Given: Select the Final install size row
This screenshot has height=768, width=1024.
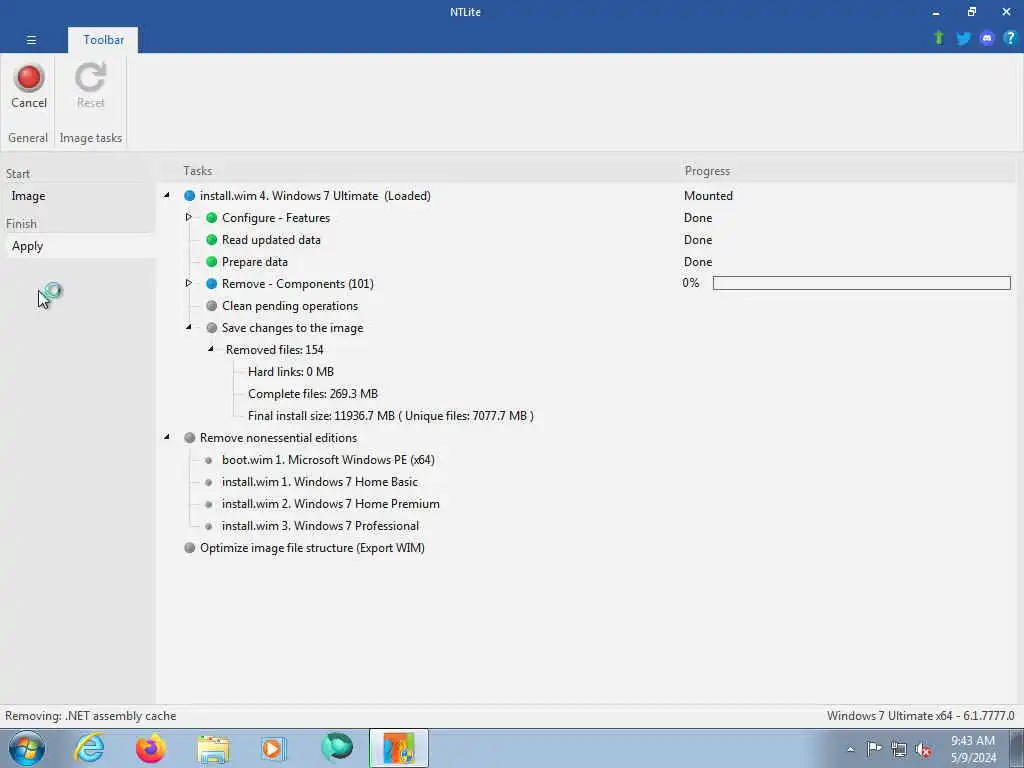Looking at the screenshot, I should point(391,416).
